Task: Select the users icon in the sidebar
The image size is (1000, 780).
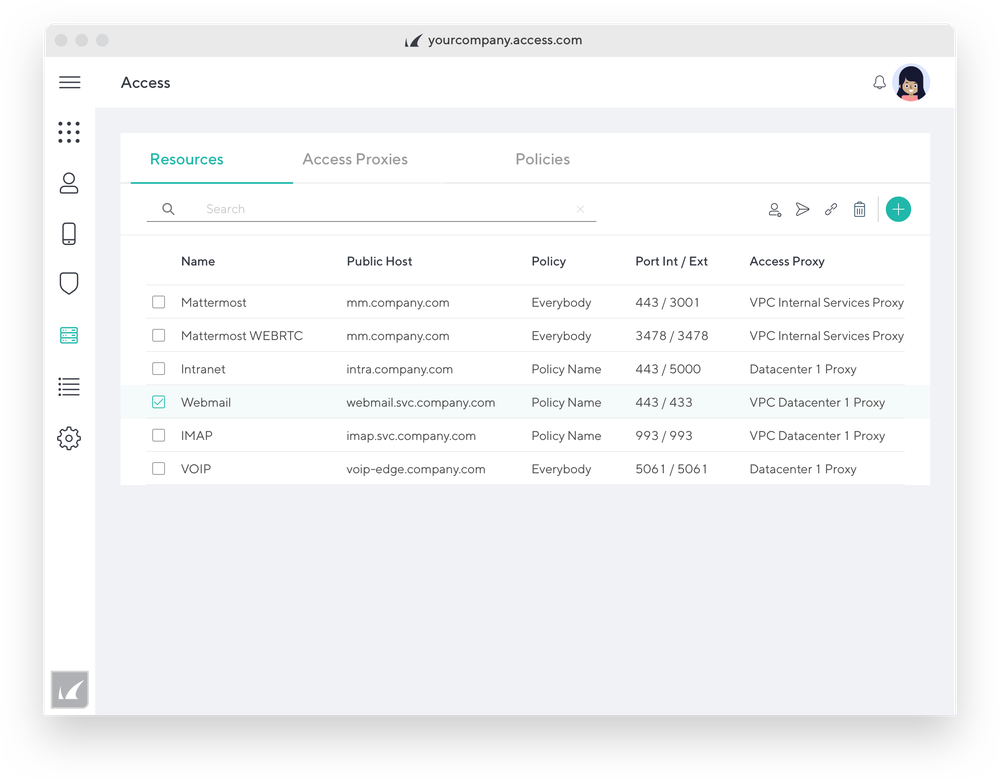Action: (x=69, y=183)
